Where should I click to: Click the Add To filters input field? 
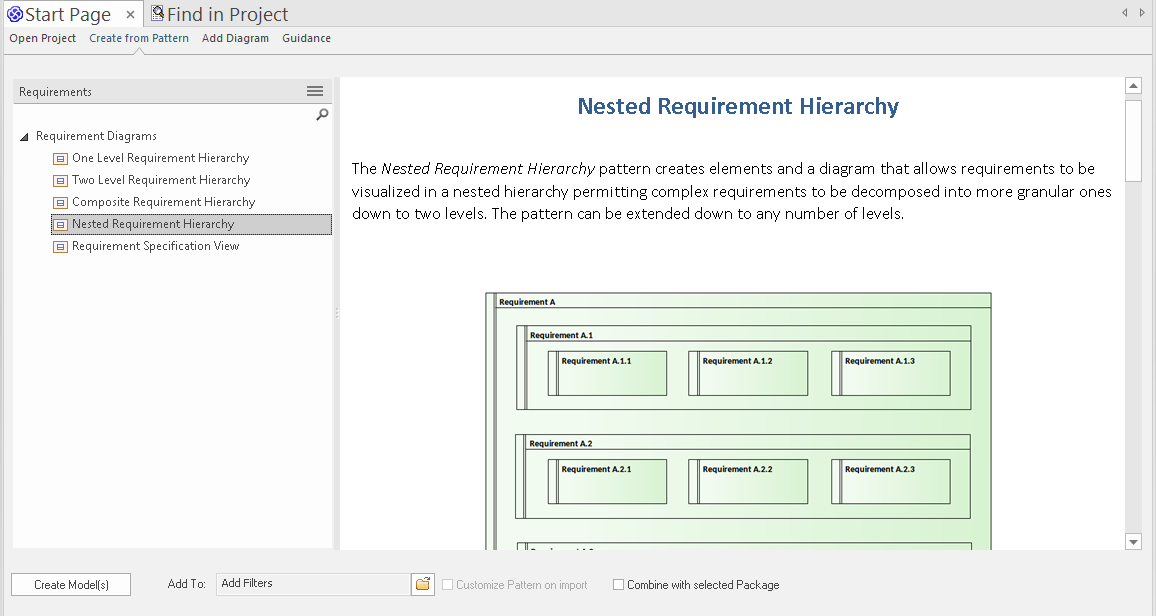point(312,584)
